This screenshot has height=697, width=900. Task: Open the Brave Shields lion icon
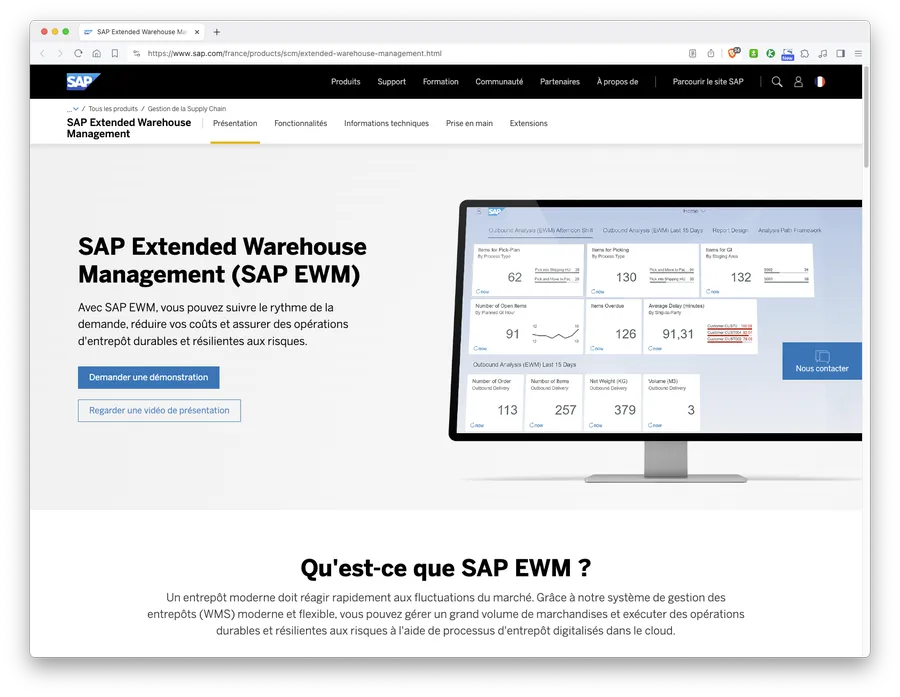(733, 53)
